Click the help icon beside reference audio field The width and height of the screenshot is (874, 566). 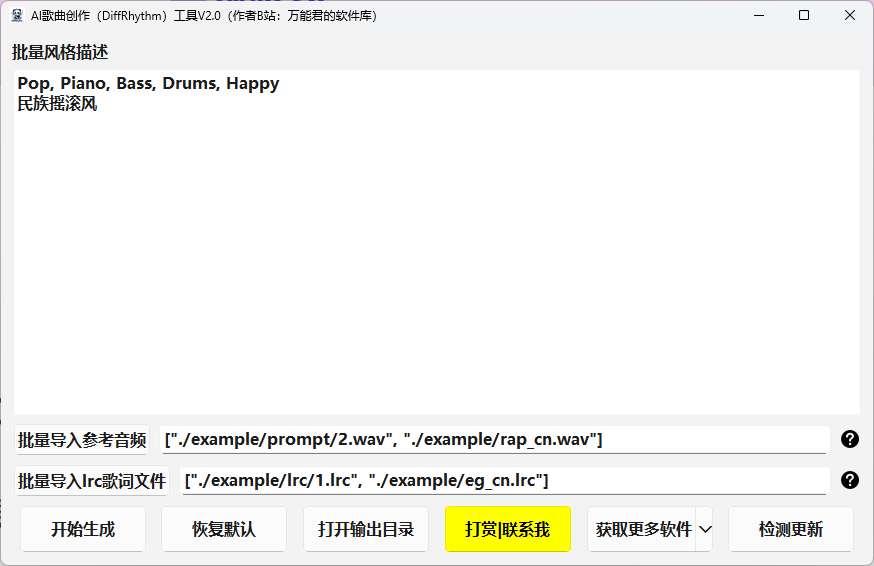[849, 439]
